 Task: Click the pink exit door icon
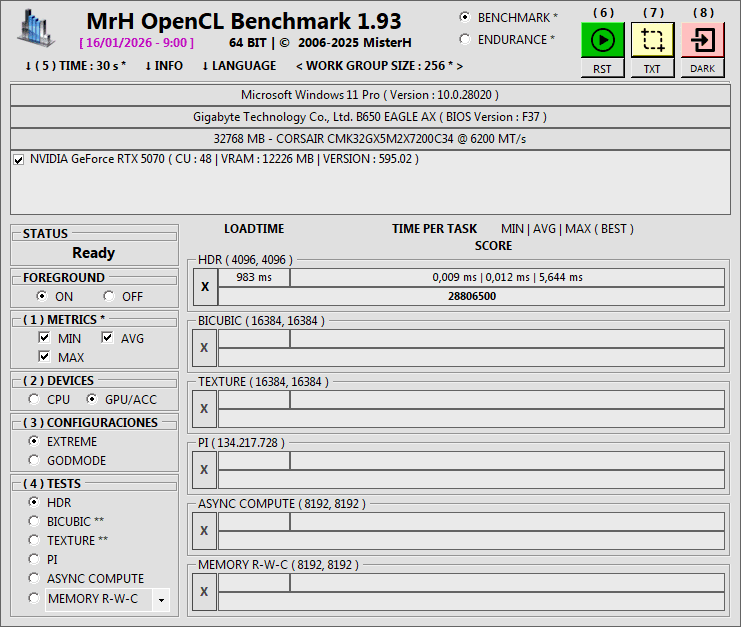tap(703, 40)
